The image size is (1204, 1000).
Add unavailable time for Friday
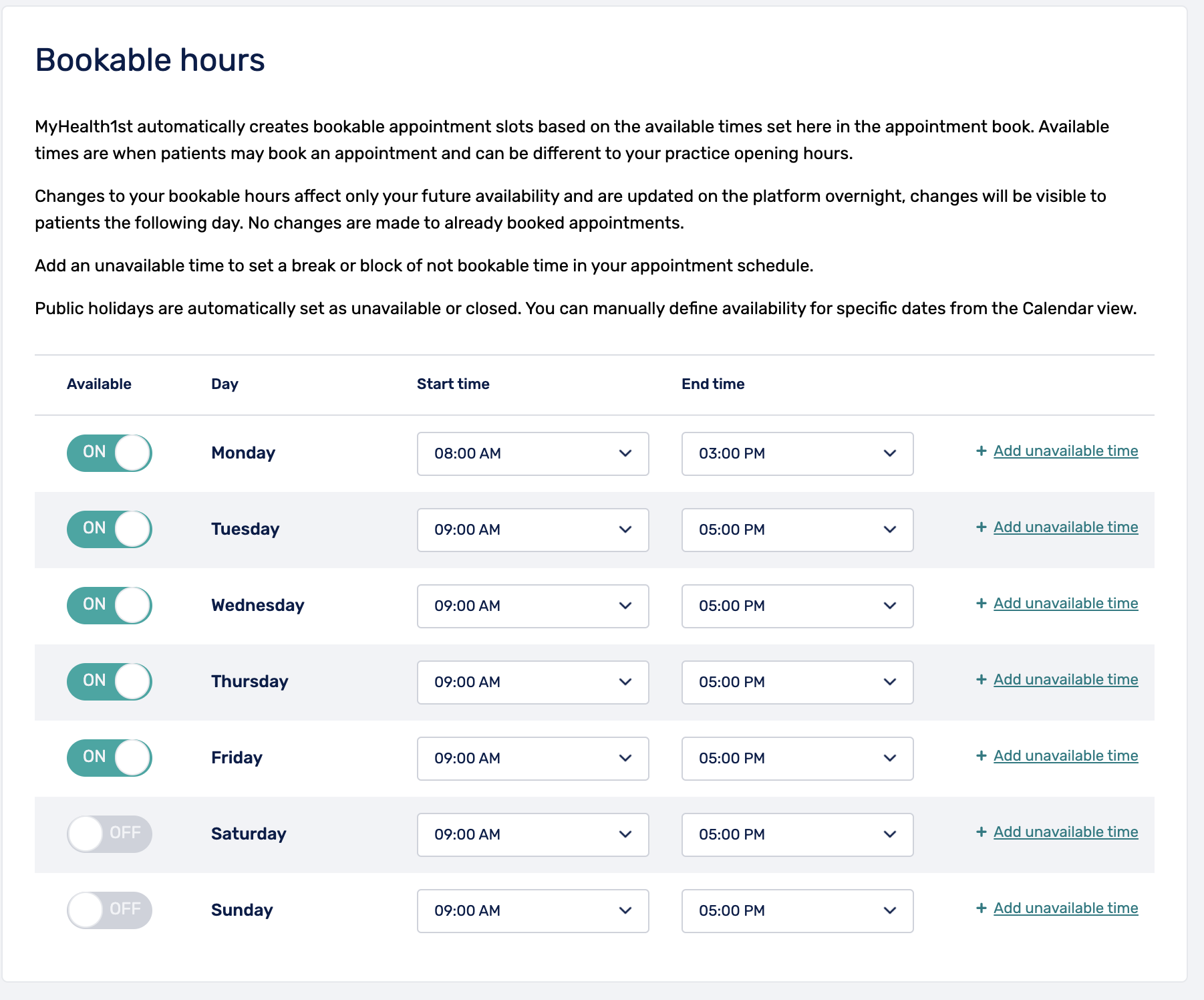[x=1065, y=756]
